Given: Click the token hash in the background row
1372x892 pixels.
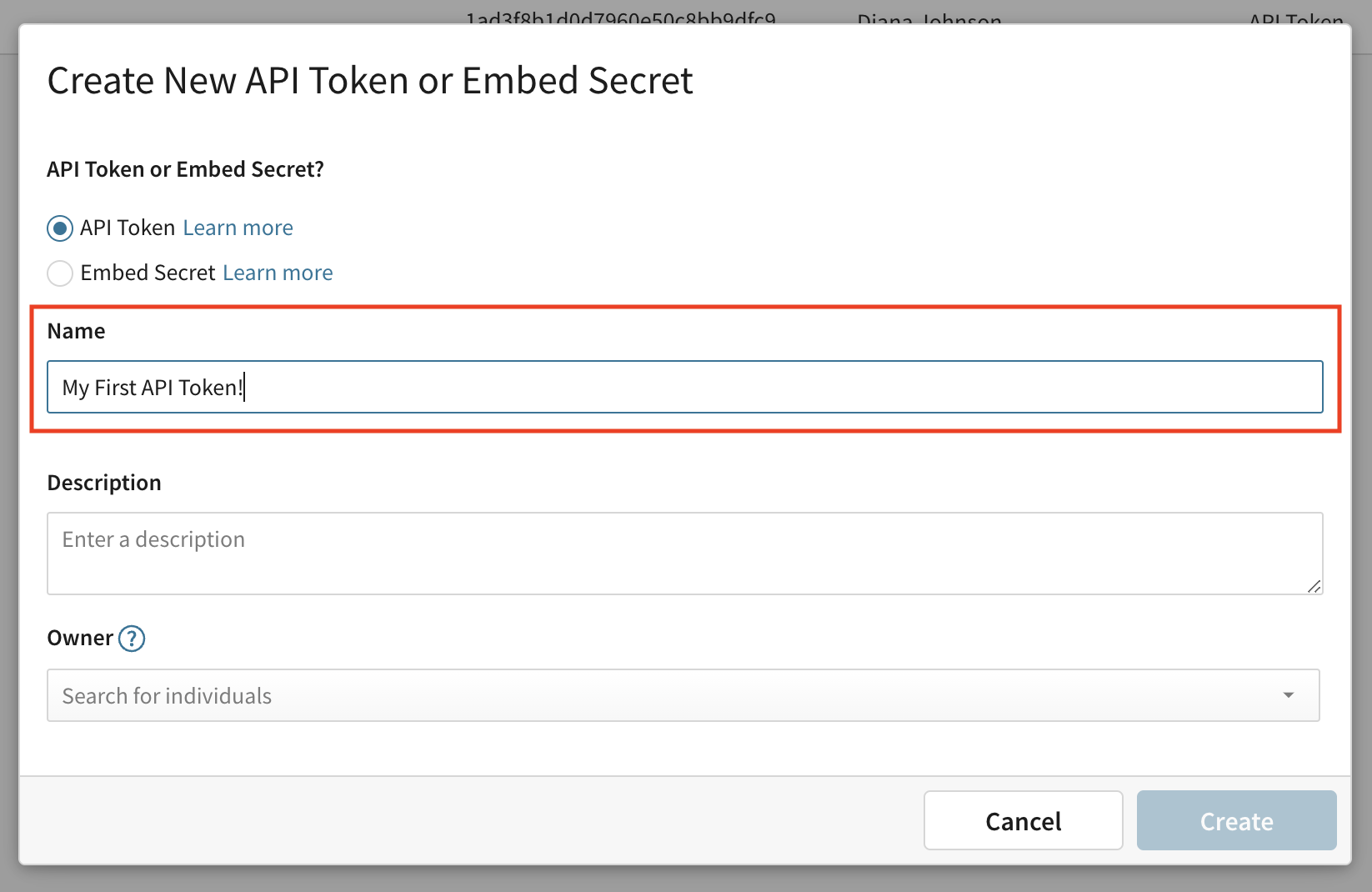Looking at the screenshot, I should point(620,18).
